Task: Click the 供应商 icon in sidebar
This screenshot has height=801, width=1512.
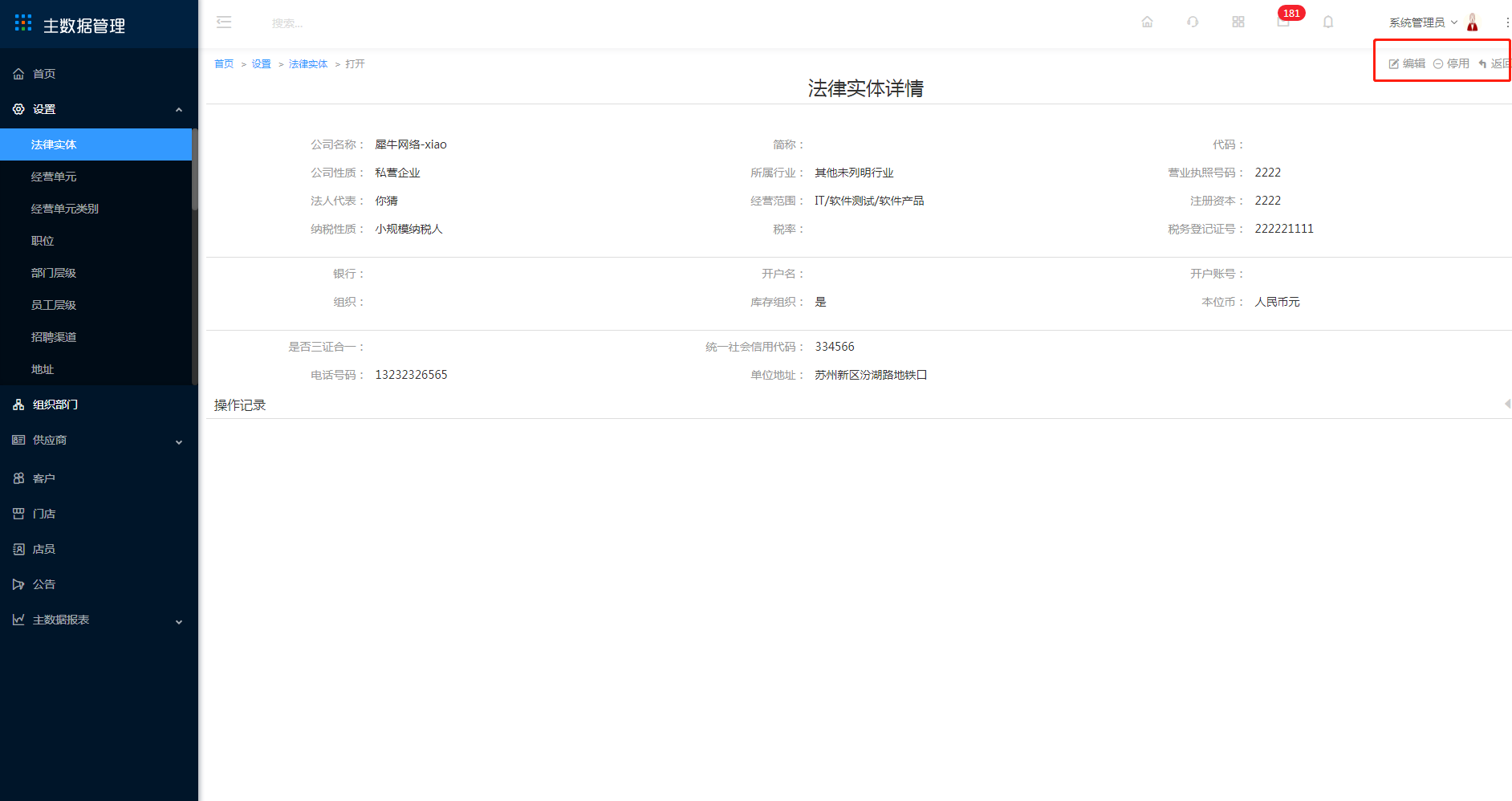Action: click(18, 440)
